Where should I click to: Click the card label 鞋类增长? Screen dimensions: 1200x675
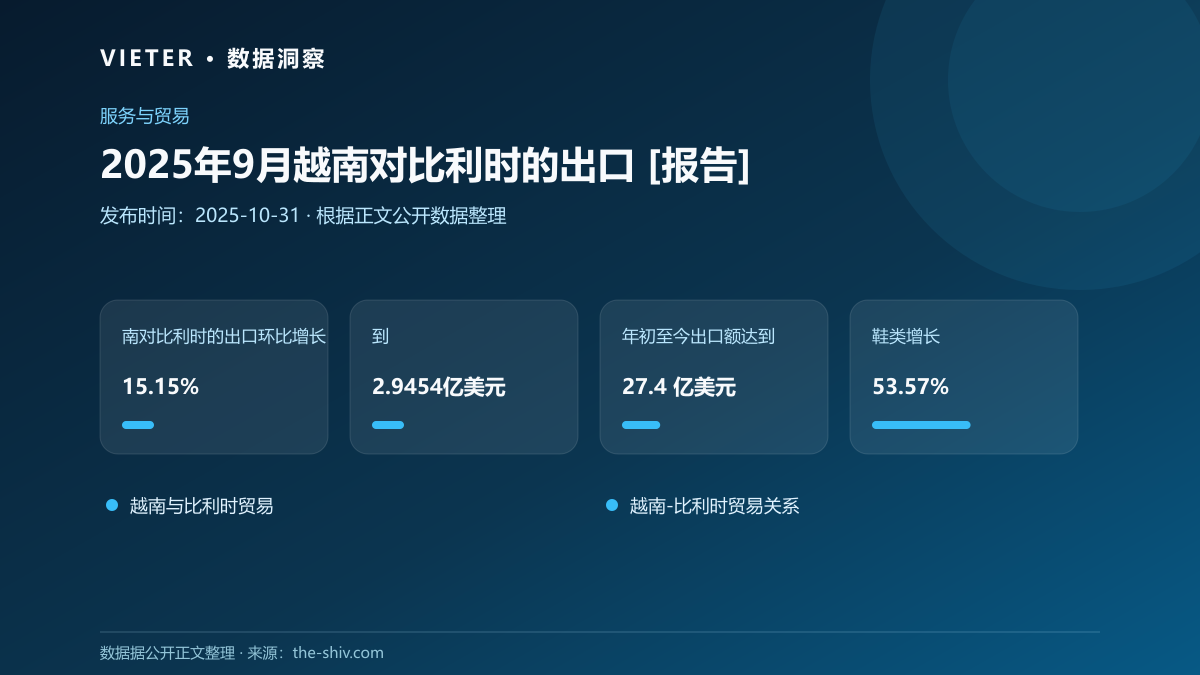coord(906,336)
